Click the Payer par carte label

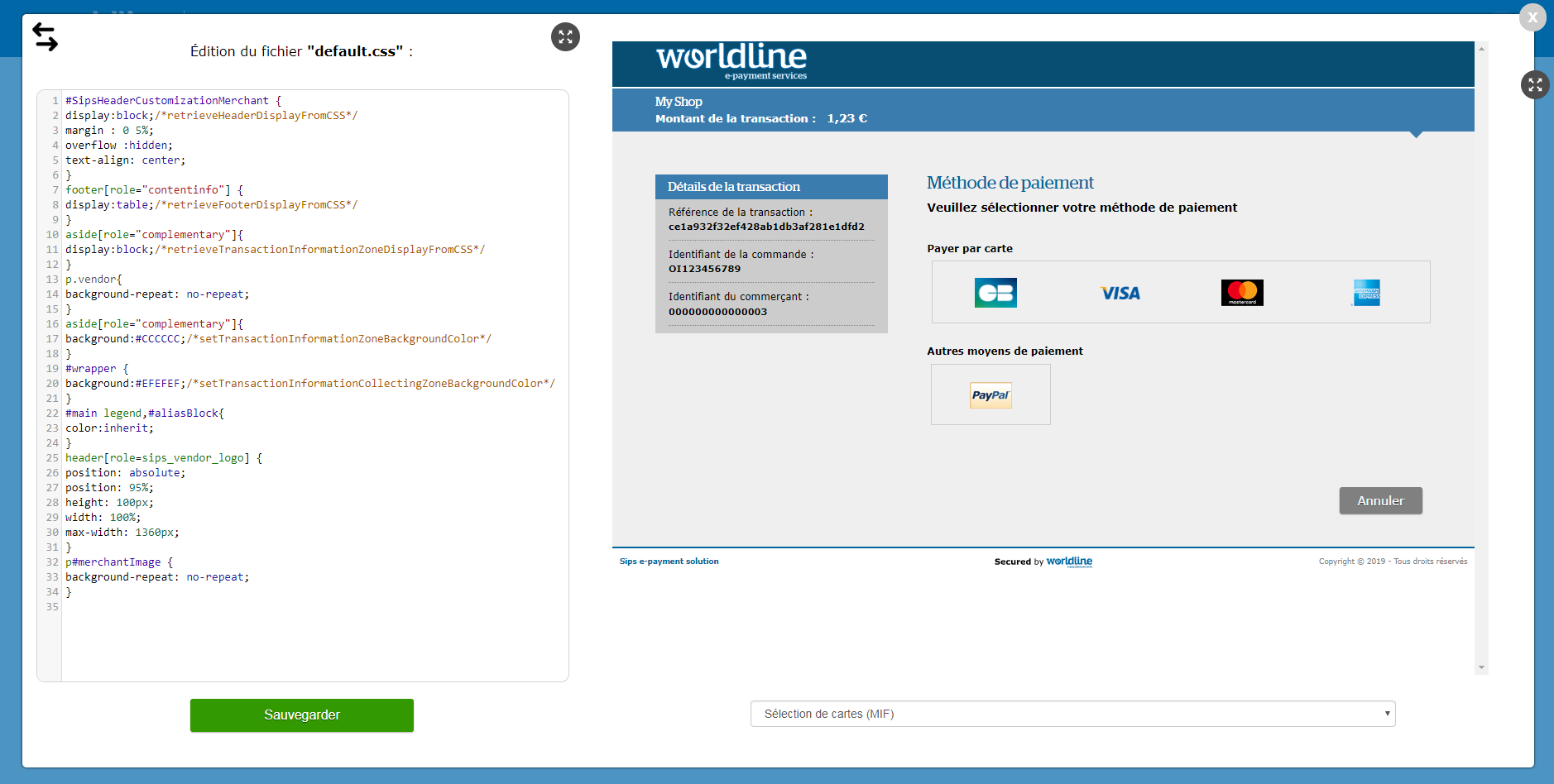point(970,249)
